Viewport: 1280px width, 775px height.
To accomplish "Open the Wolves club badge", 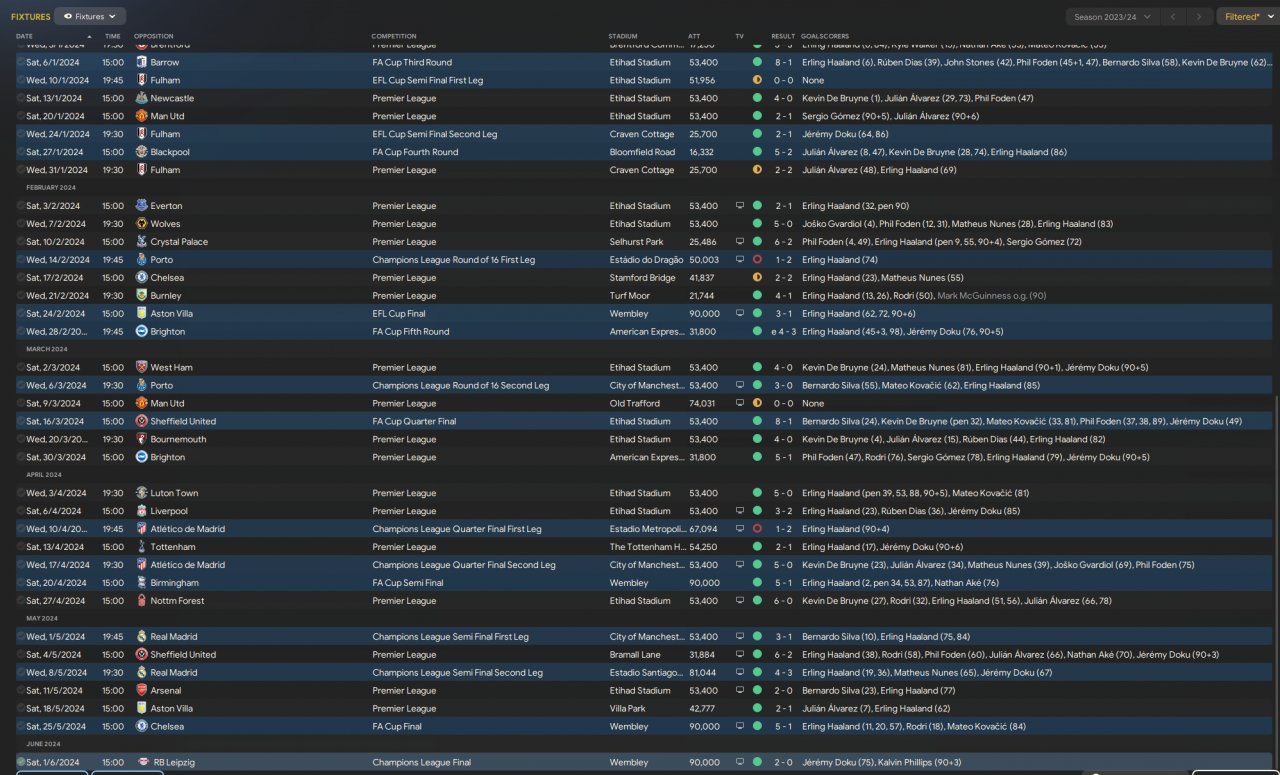I will coord(141,224).
